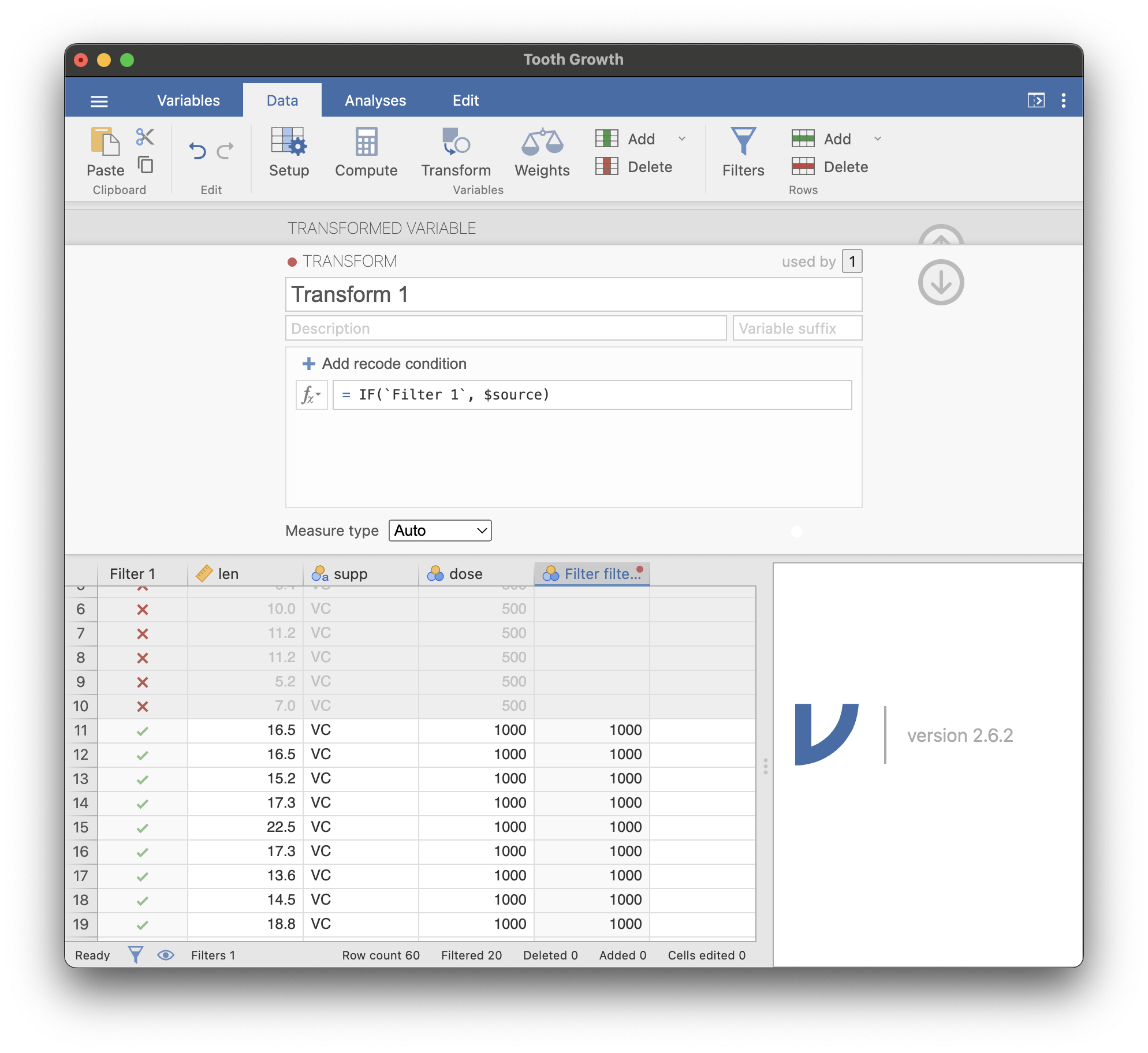Click the Filters funnel in ribbon
1148x1053 pixels.
point(743,152)
